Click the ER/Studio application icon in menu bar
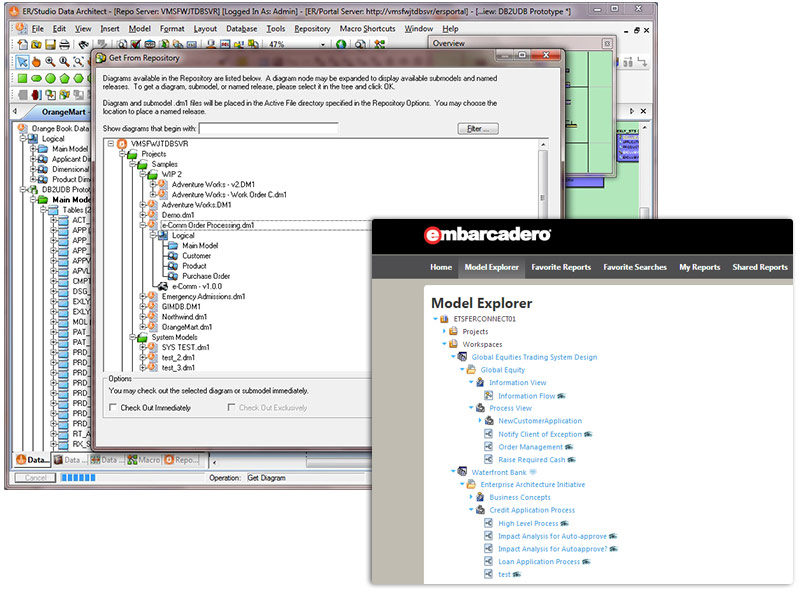 coord(21,28)
